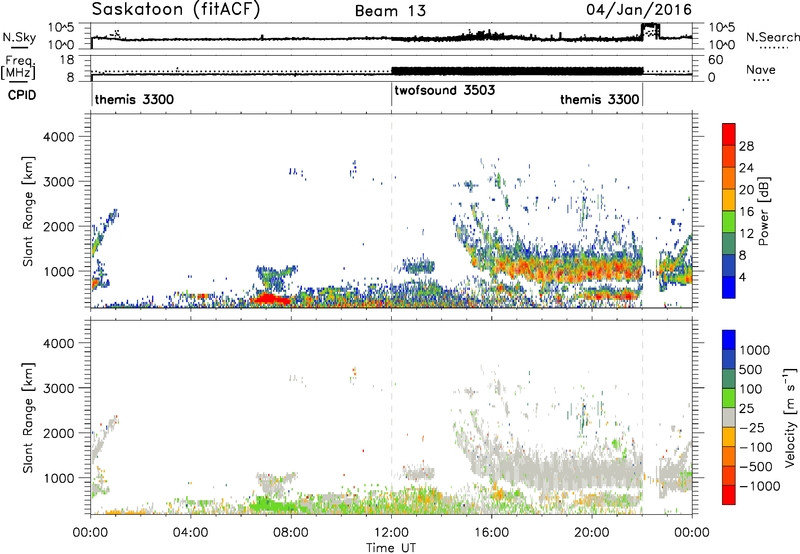Click the Velocity colorbar title text
800x554 pixels.
[790, 417]
